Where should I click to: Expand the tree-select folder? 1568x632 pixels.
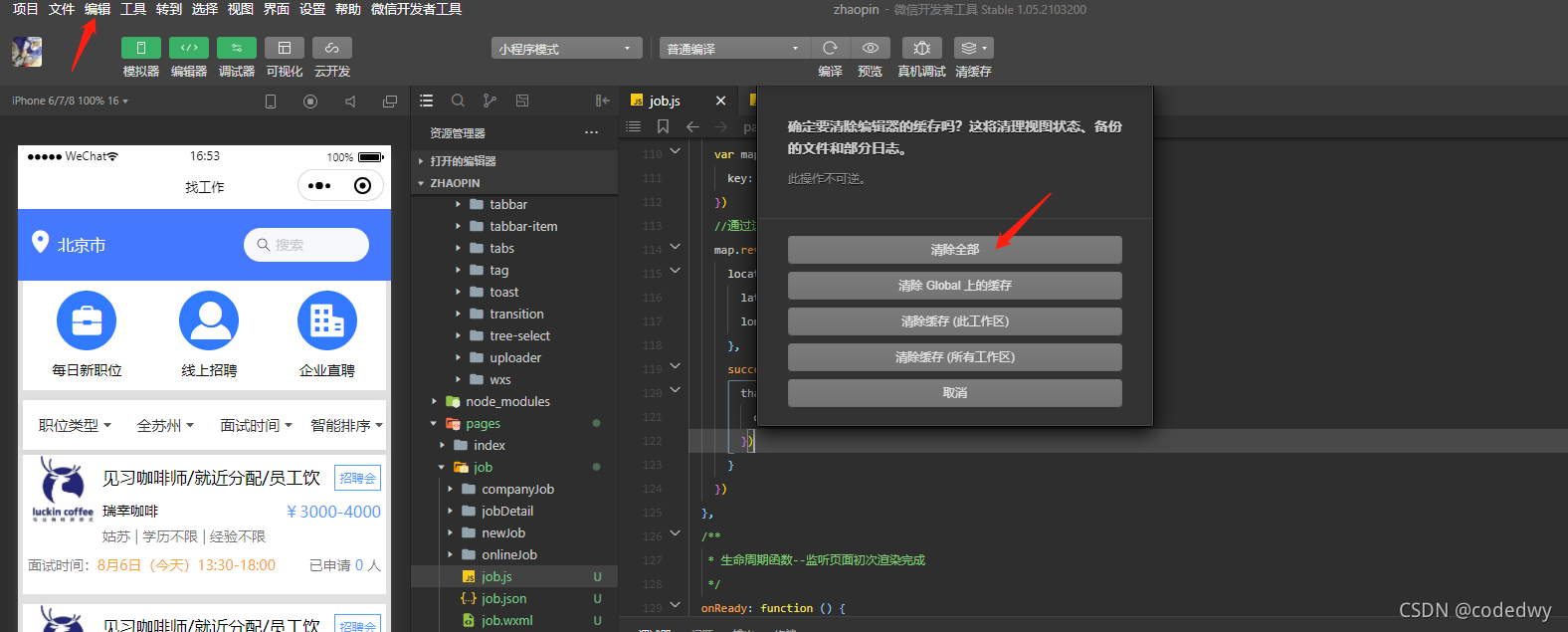click(x=514, y=335)
